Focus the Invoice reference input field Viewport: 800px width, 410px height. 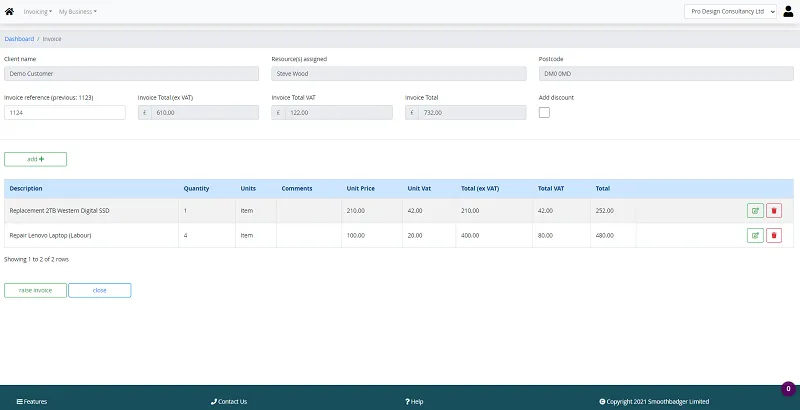pyautogui.click(x=65, y=113)
